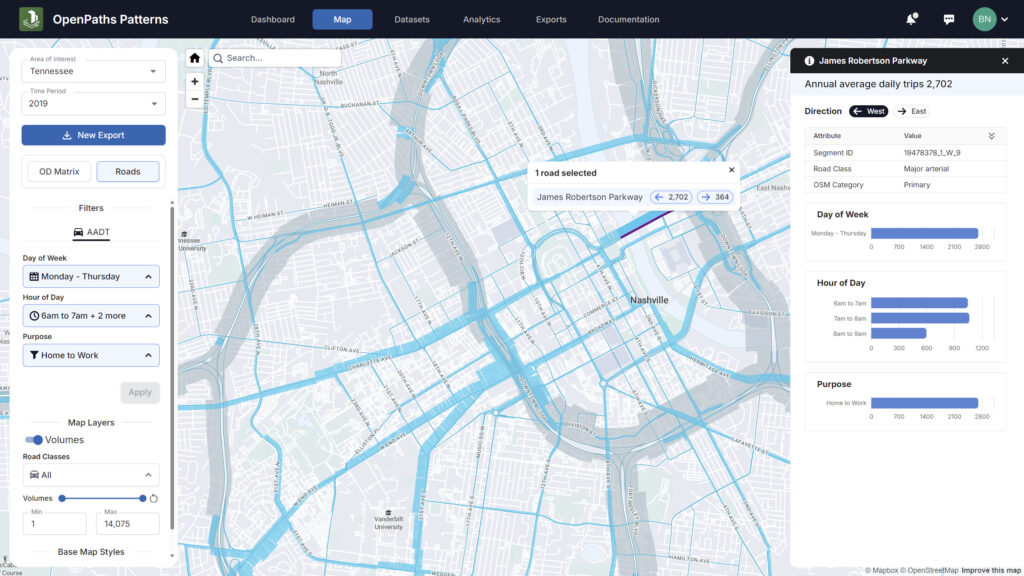Zoom out with the minus map control
The width and height of the screenshot is (1024, 576).
(x=194, y=100)
